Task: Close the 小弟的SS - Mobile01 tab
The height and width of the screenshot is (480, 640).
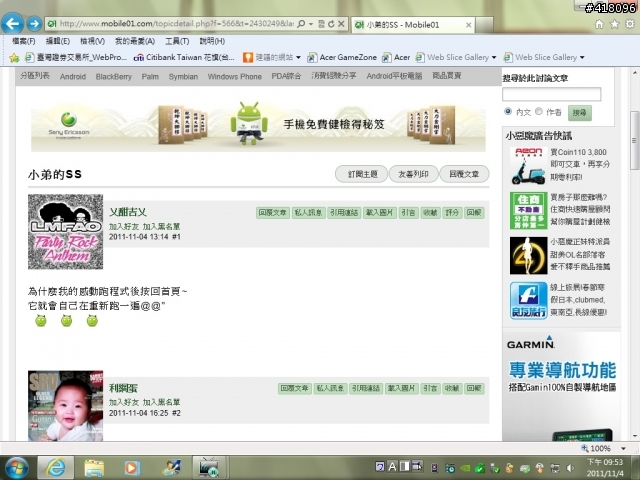Action: [x=469, y=25]
